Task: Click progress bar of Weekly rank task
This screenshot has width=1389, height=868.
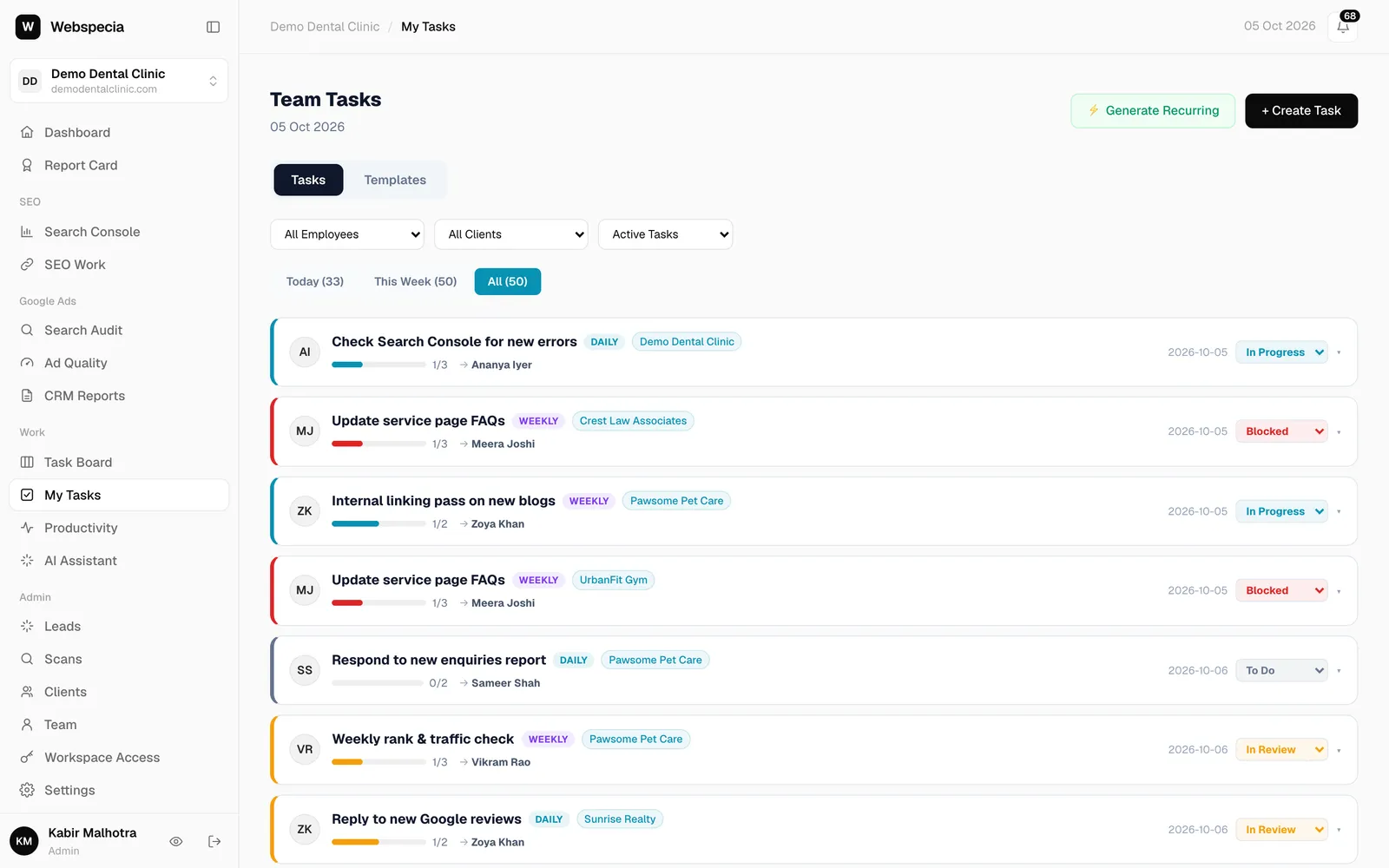Action: pyautogui.click(x=379, y=762)
